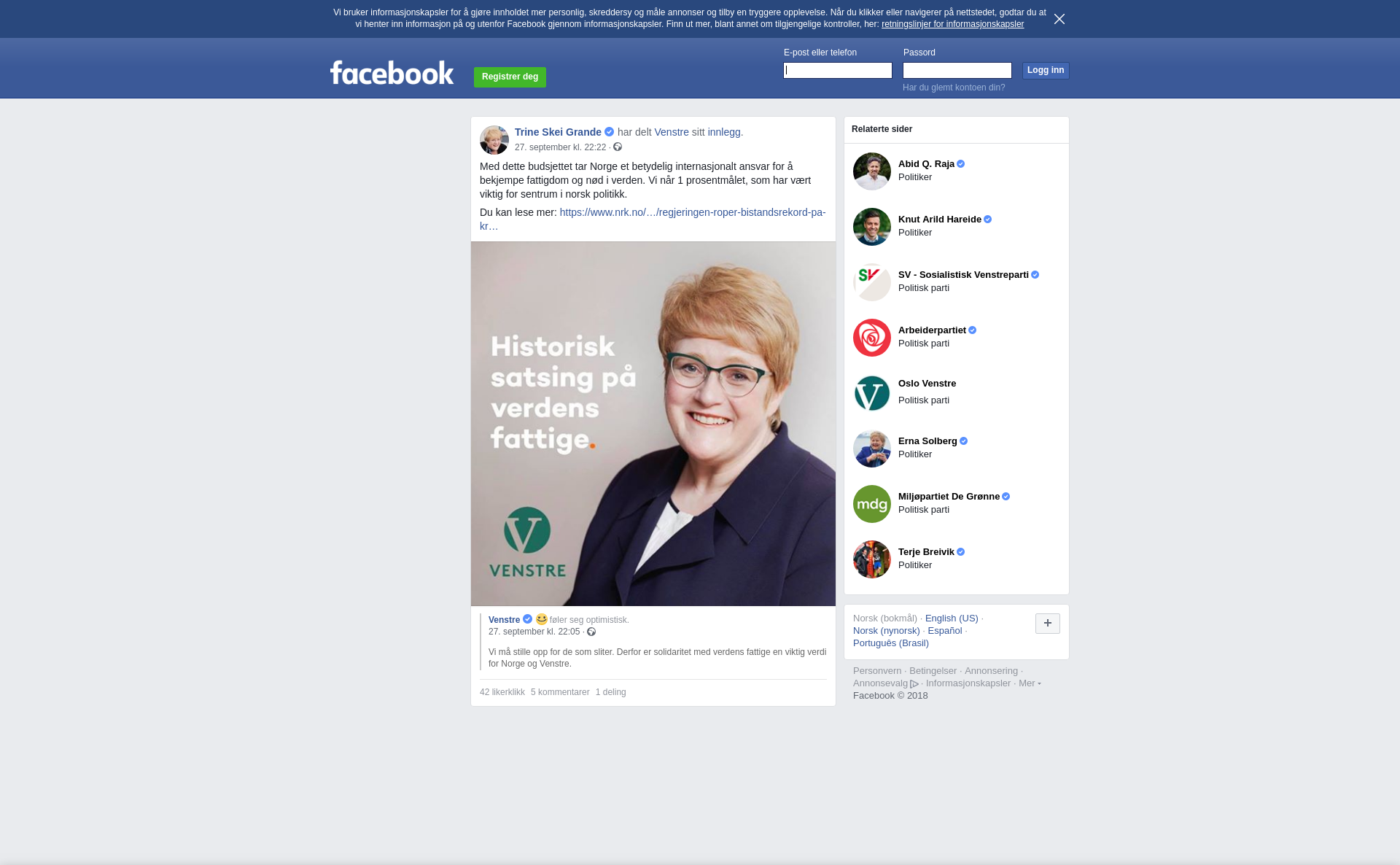
Task: Click the Facebook logo
Action: coord(392,72)
